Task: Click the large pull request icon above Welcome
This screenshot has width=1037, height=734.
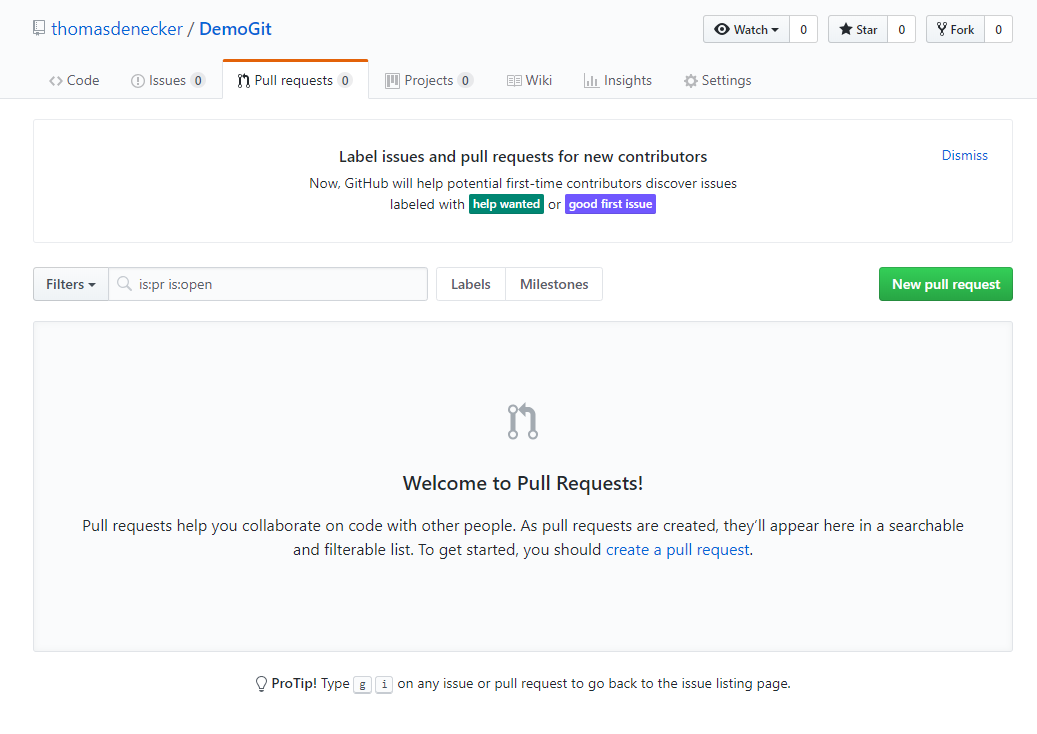Action: pos(522,421)
